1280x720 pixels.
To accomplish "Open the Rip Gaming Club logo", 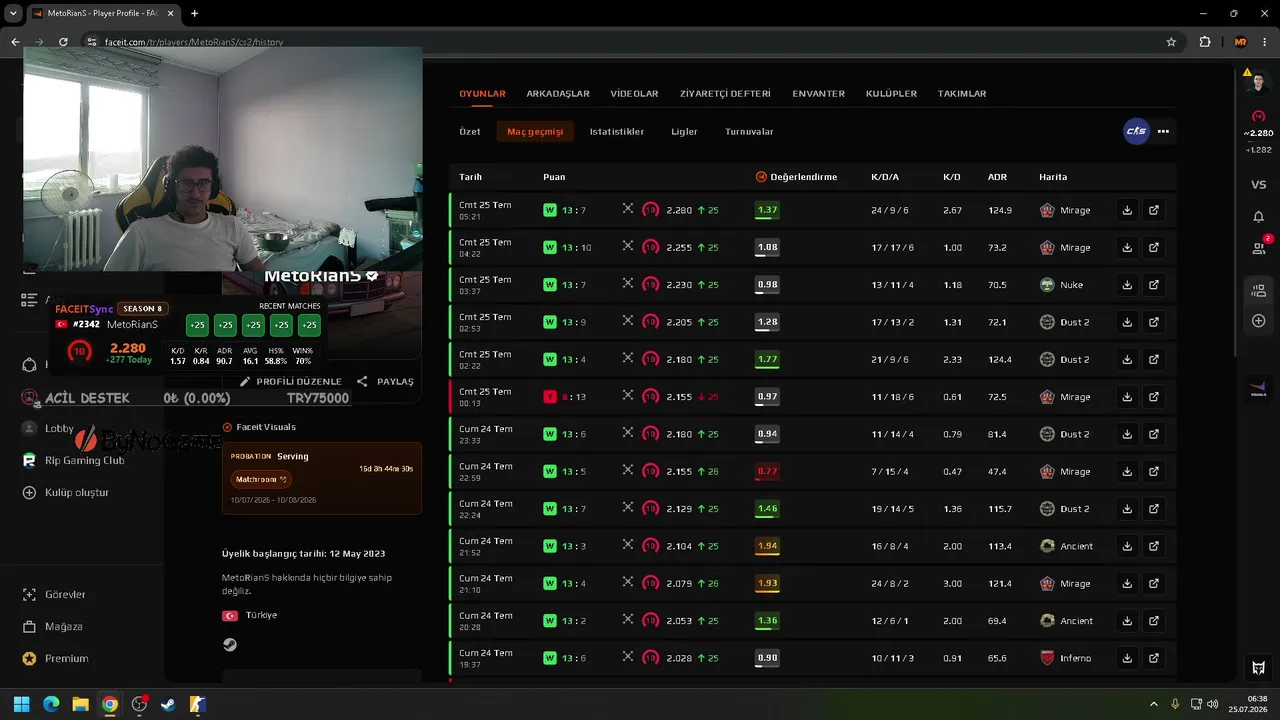I will (x=29, y=460).
